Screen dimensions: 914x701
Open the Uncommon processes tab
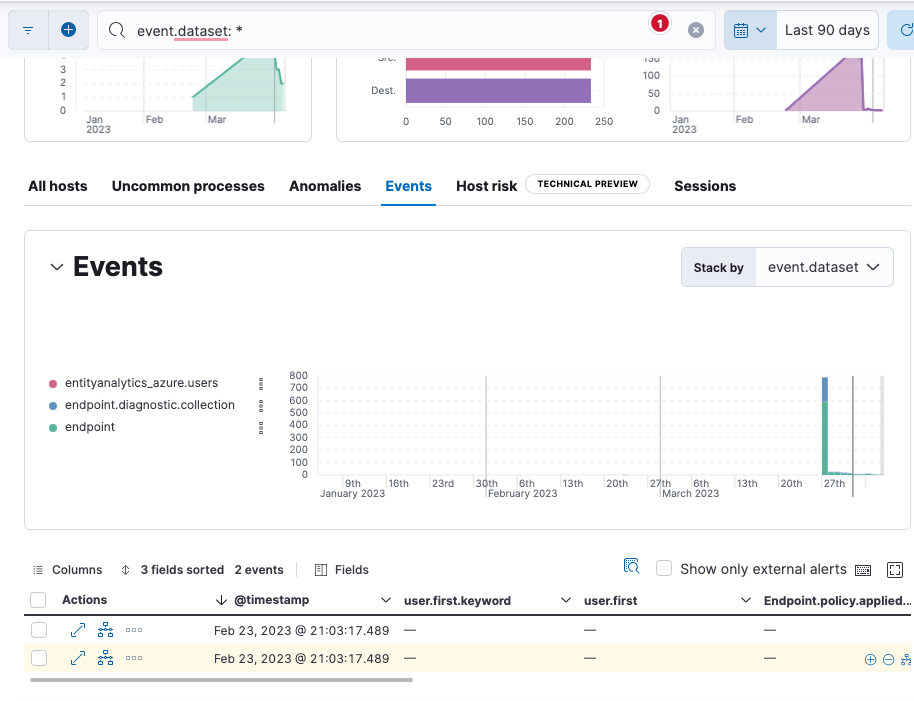tap(188, 186)
